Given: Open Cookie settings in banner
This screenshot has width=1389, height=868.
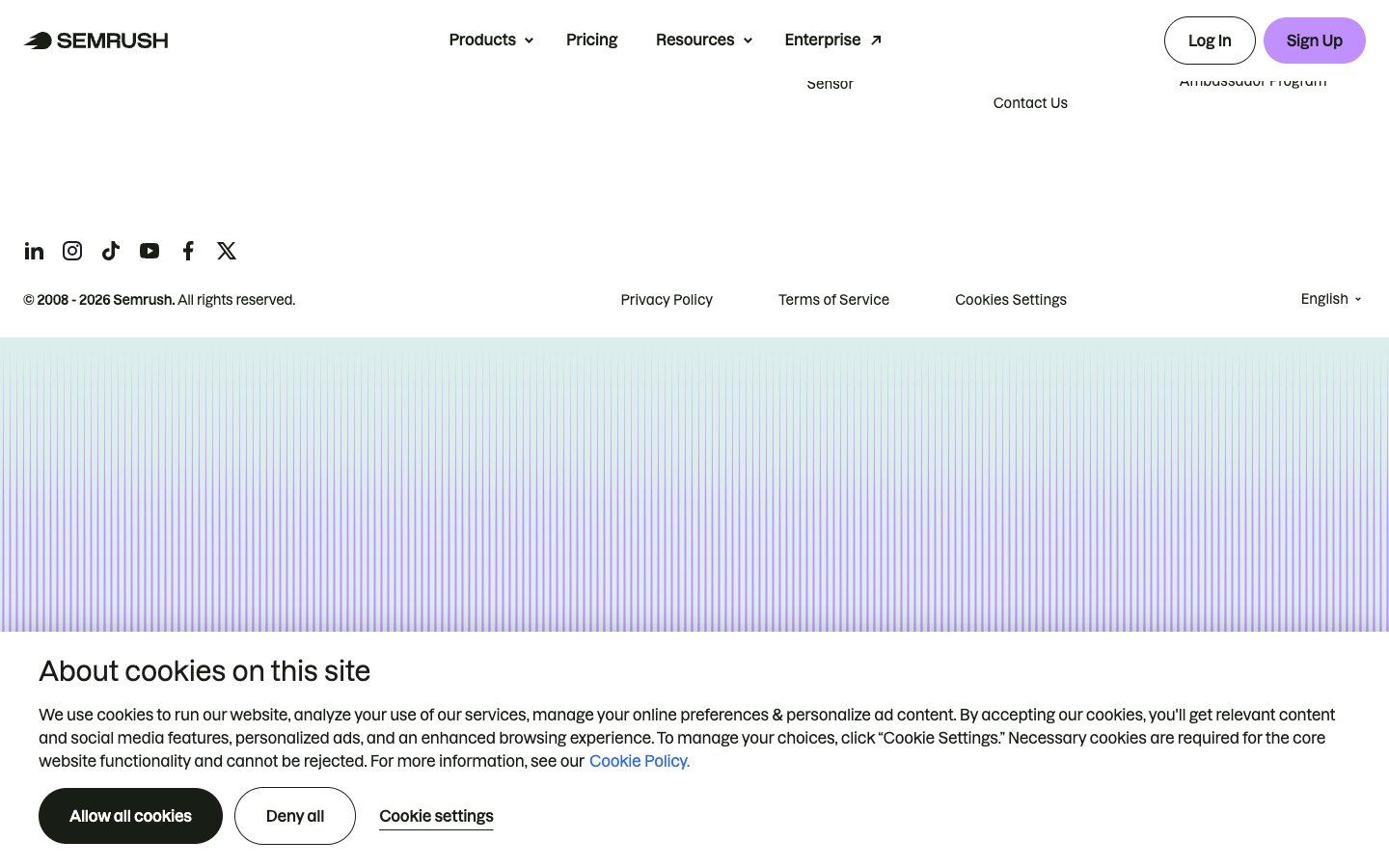Looking at the screenshot, I should click(x=436, y=816).
